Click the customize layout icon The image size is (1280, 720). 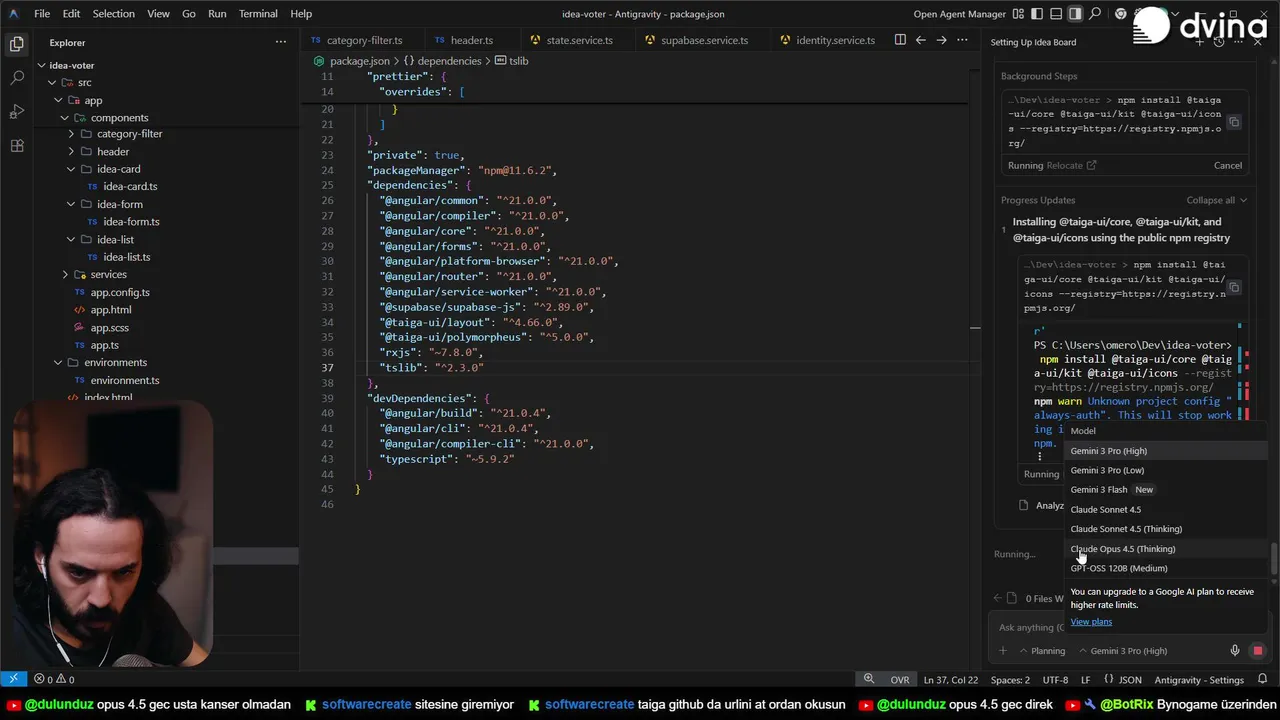click(1018, 14)
